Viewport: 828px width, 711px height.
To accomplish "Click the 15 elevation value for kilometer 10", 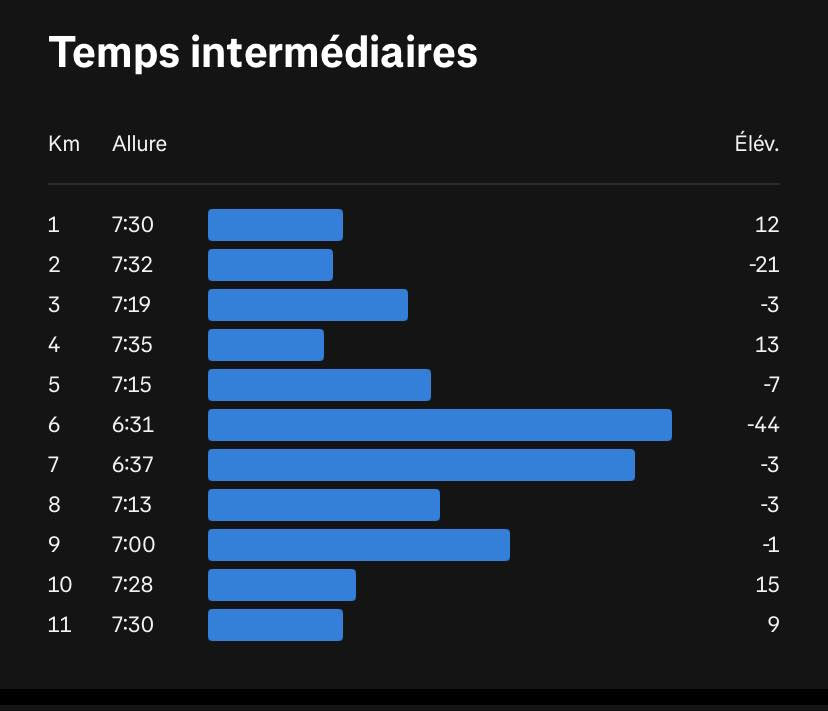I will tap(767, 585).
